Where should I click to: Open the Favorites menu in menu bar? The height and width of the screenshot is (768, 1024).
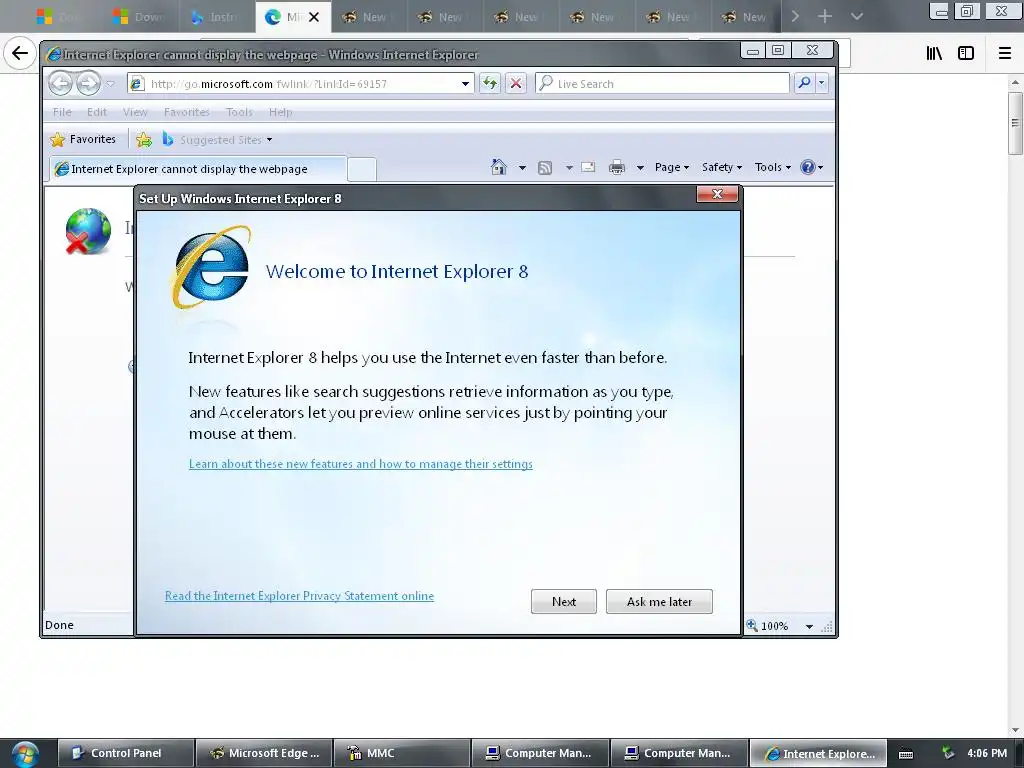coord(187,112)
